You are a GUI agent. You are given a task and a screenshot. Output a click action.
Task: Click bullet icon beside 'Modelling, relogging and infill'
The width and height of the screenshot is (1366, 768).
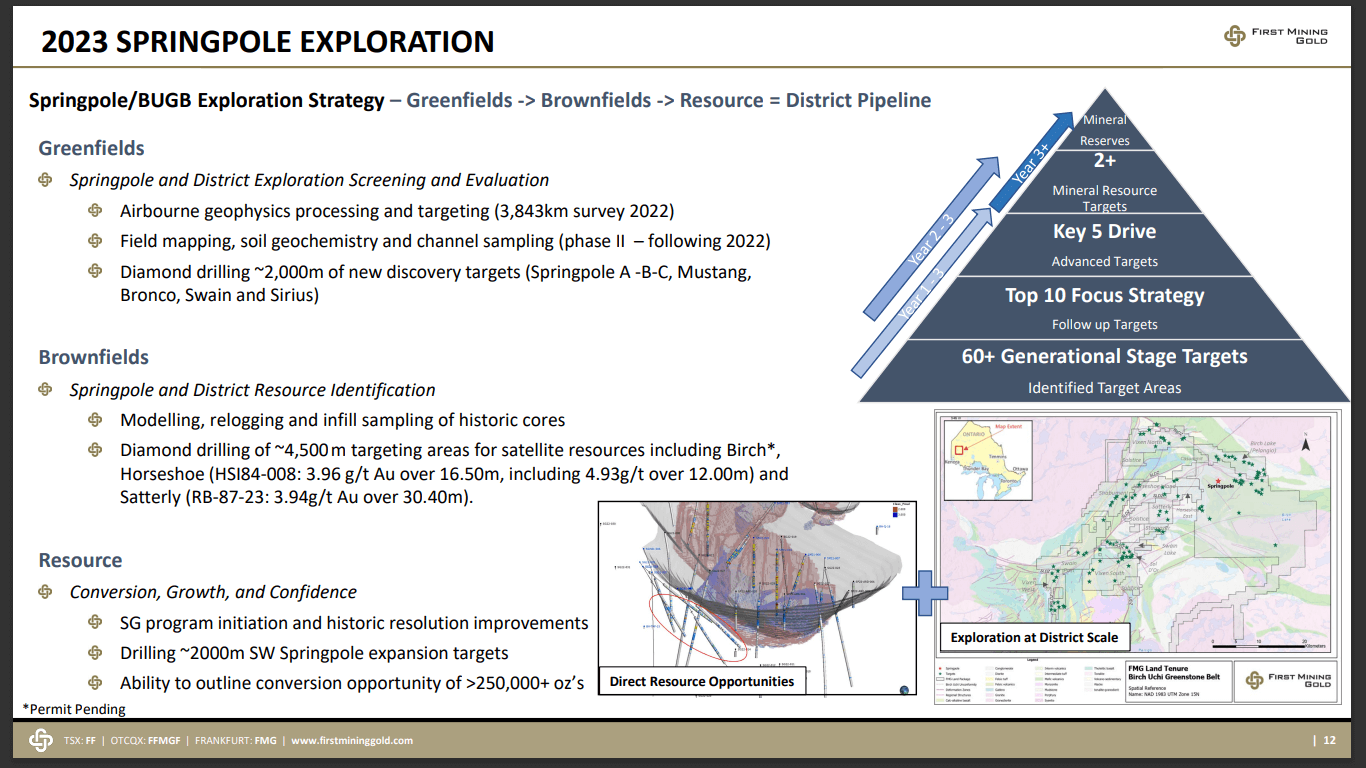(x=95, y=420)
